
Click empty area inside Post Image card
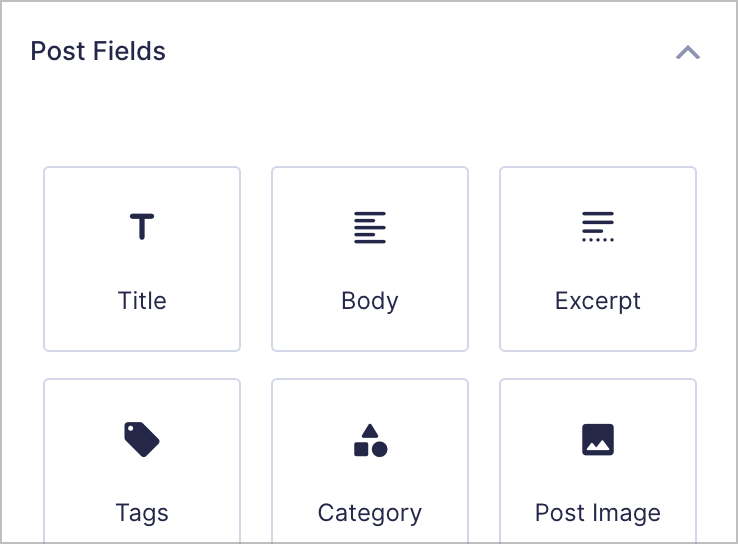pyautogui.click(x=534, y=475)
